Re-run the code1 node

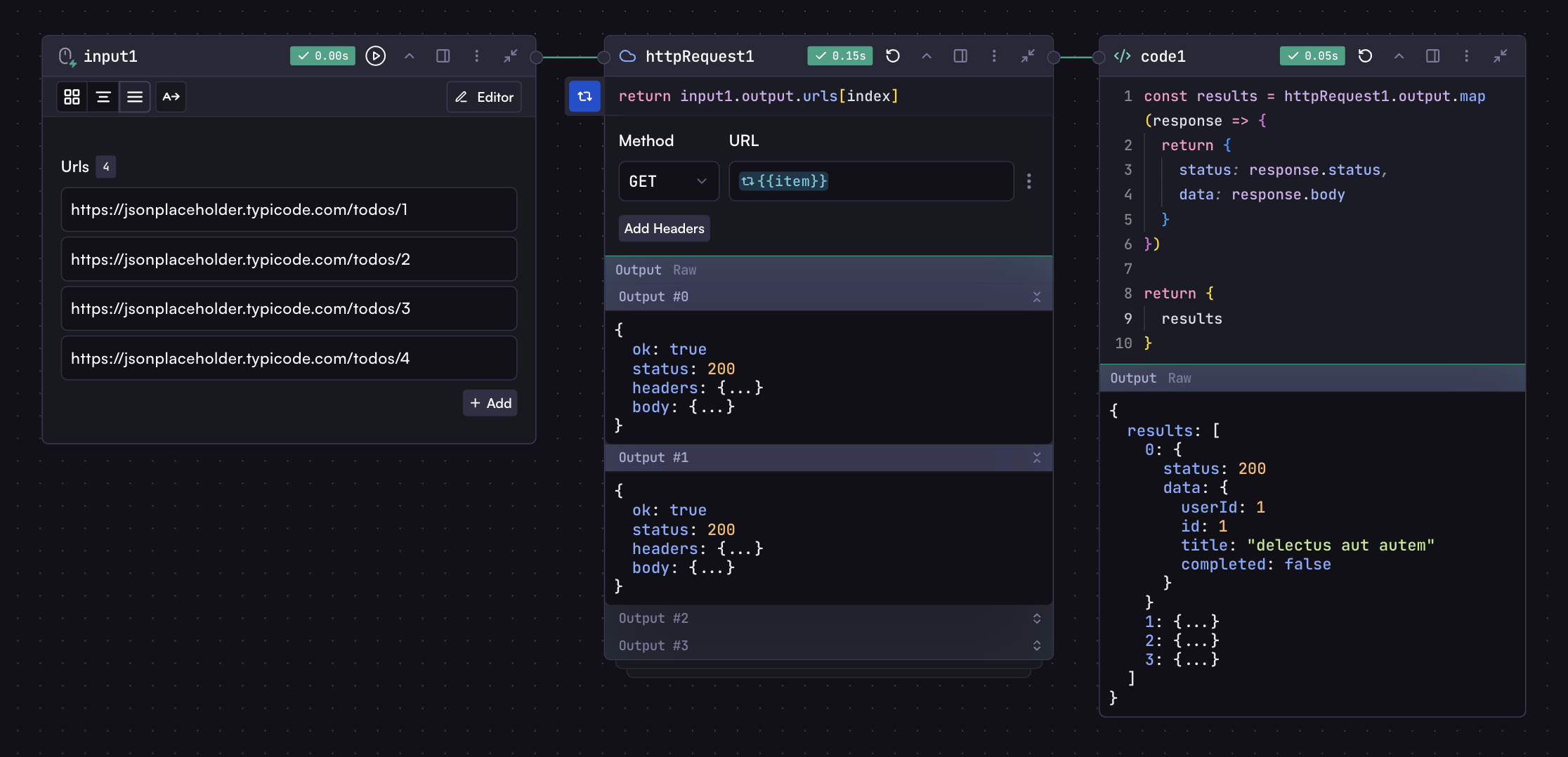click(x=1365, y=56)
